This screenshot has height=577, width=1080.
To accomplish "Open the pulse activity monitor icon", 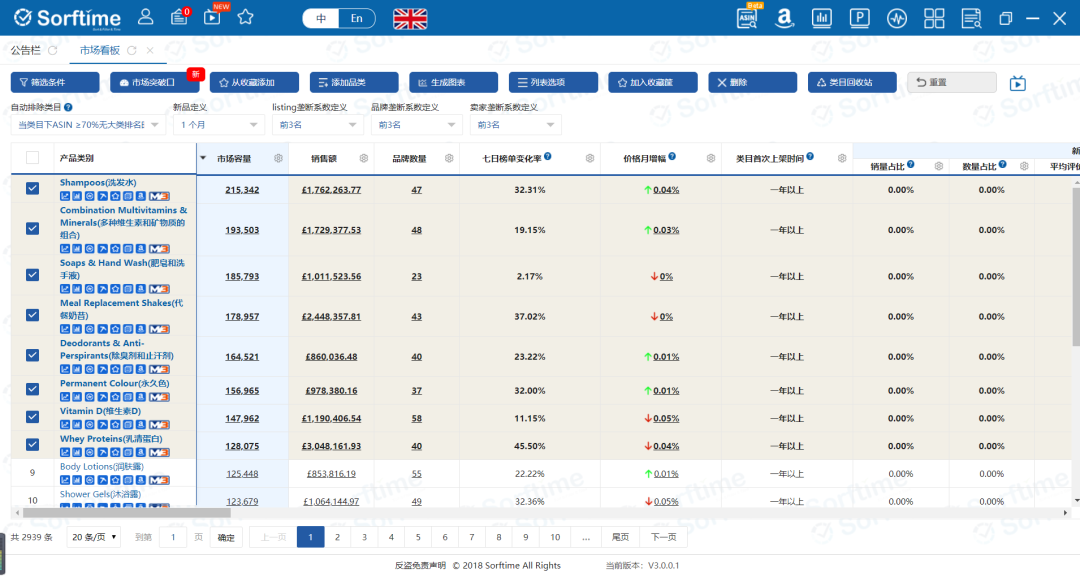I will [897, 18].
